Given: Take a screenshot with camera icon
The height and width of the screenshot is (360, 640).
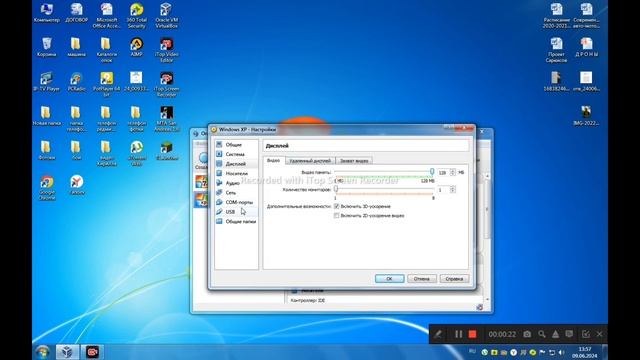Looking at the screenshot, I should click(x=527, y=334).
